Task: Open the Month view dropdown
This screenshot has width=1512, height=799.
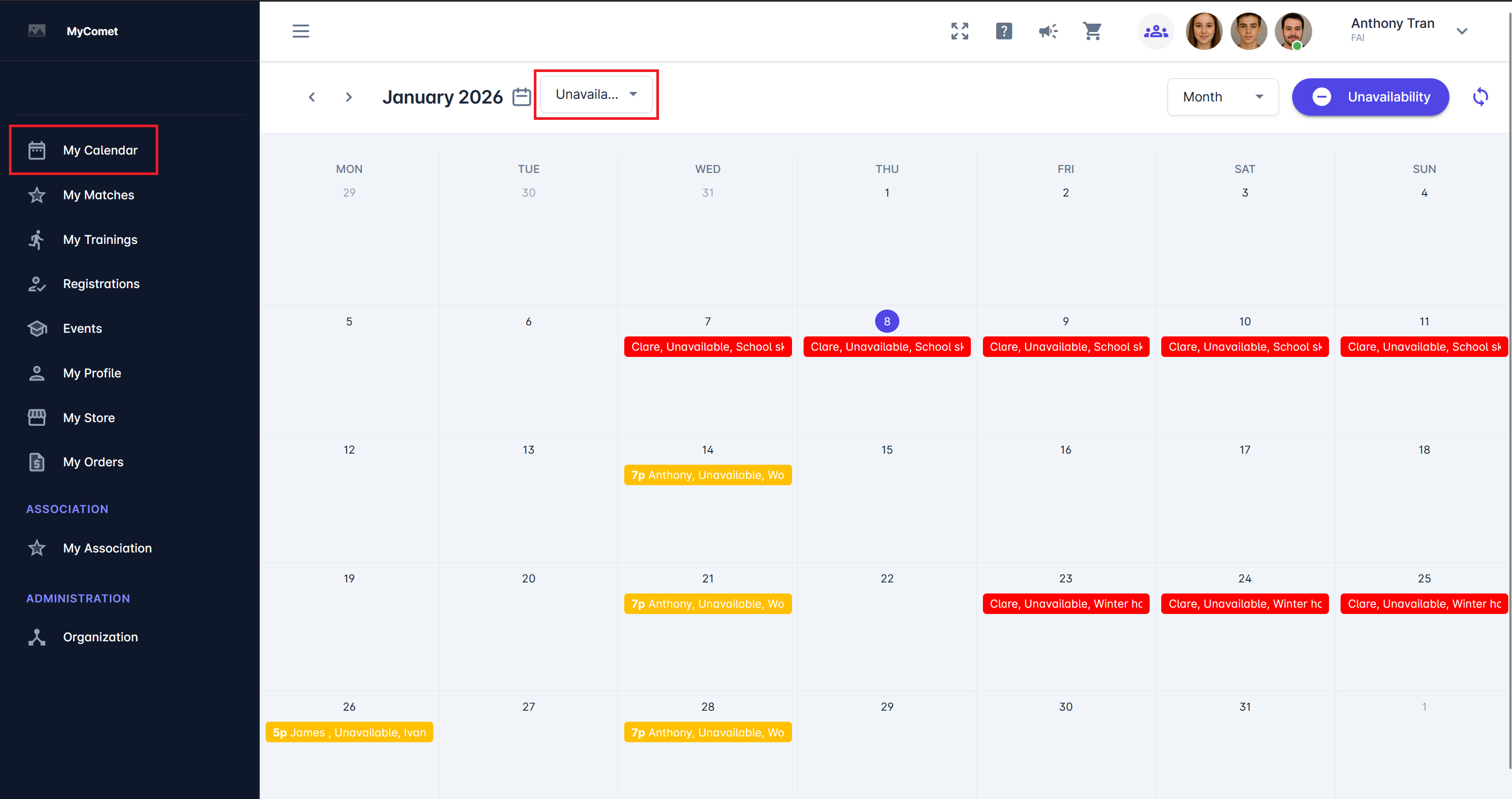Action: (1222, 97)
